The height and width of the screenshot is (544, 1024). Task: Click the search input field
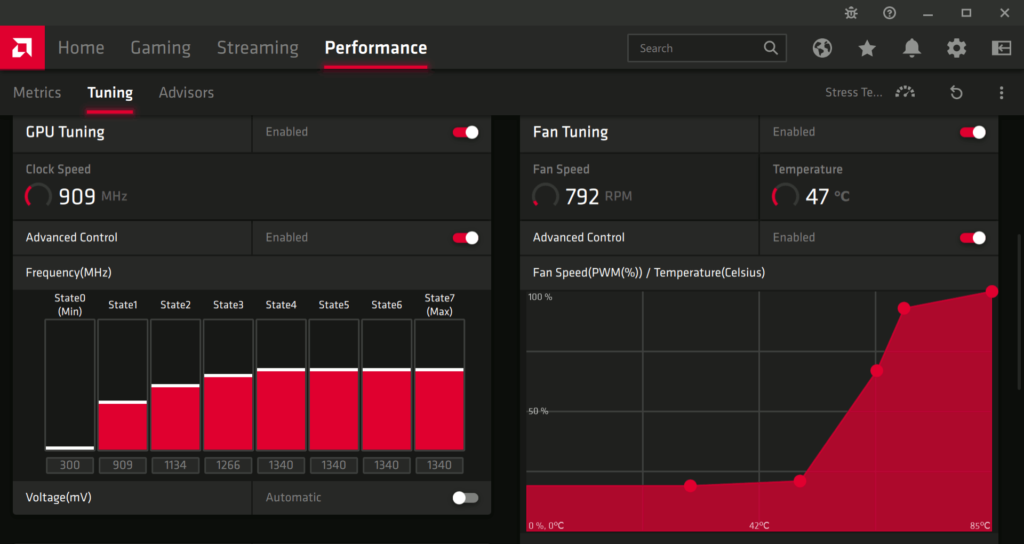696,48
